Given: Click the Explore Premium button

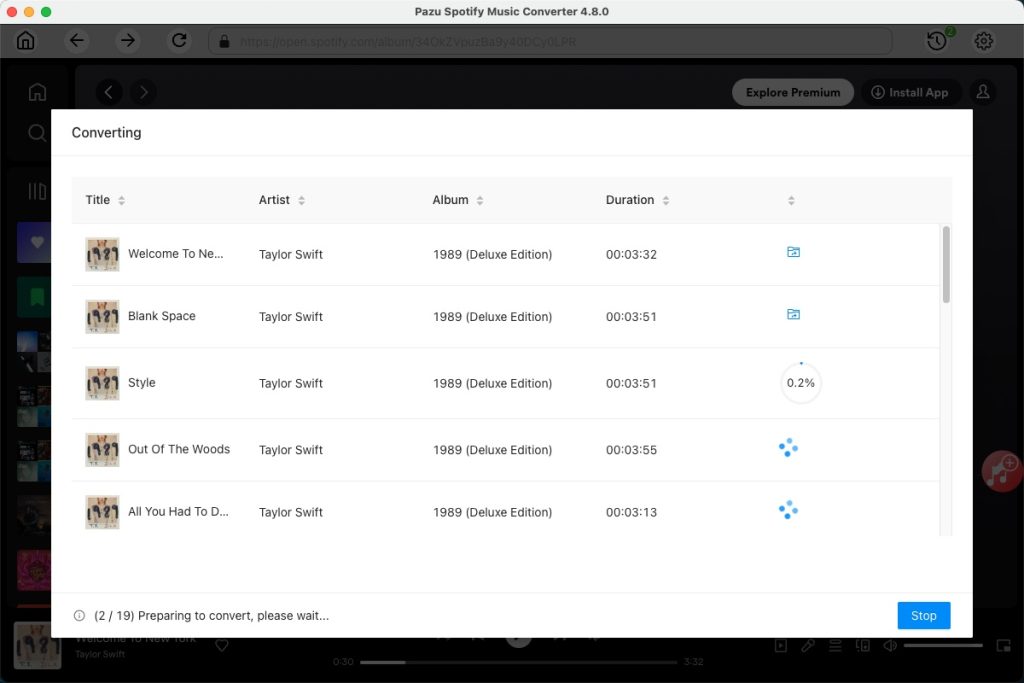Looking at the screenshot, I should pyautogui.click(x=792, y=92).
